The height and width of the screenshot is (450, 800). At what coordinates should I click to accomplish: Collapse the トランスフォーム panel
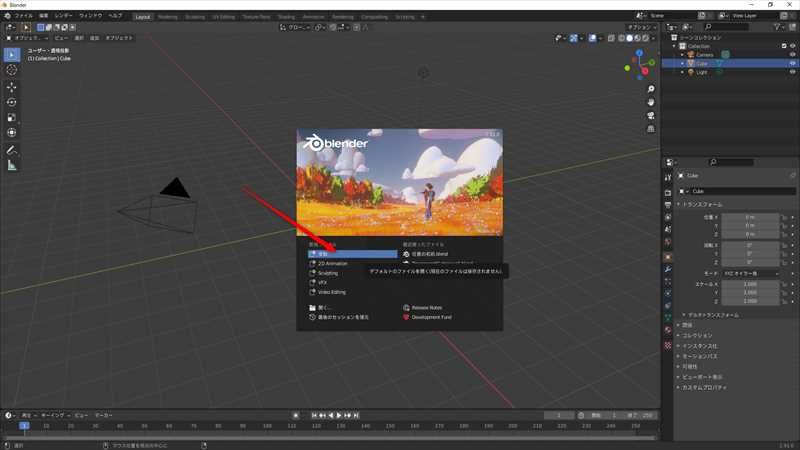click(x=703, y=204)
